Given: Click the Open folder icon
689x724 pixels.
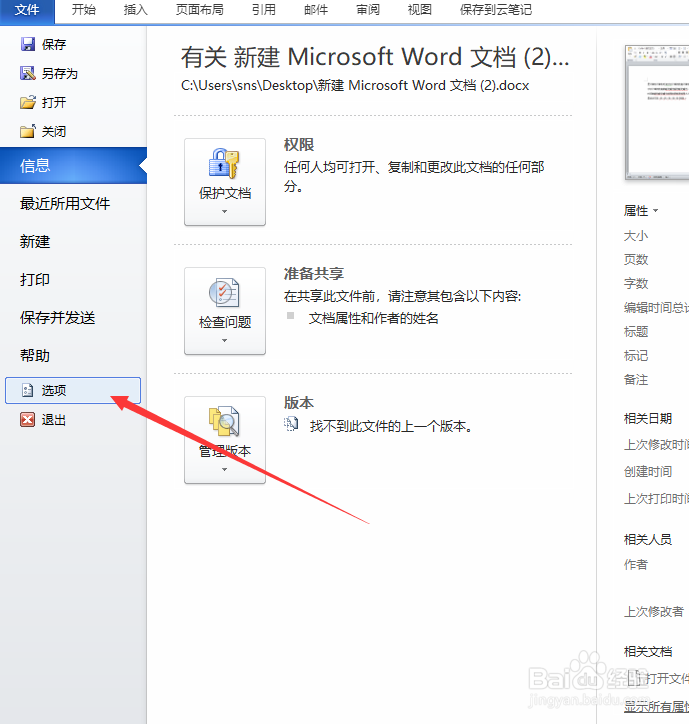Looking at the screenshot, I should pos(28,102).
